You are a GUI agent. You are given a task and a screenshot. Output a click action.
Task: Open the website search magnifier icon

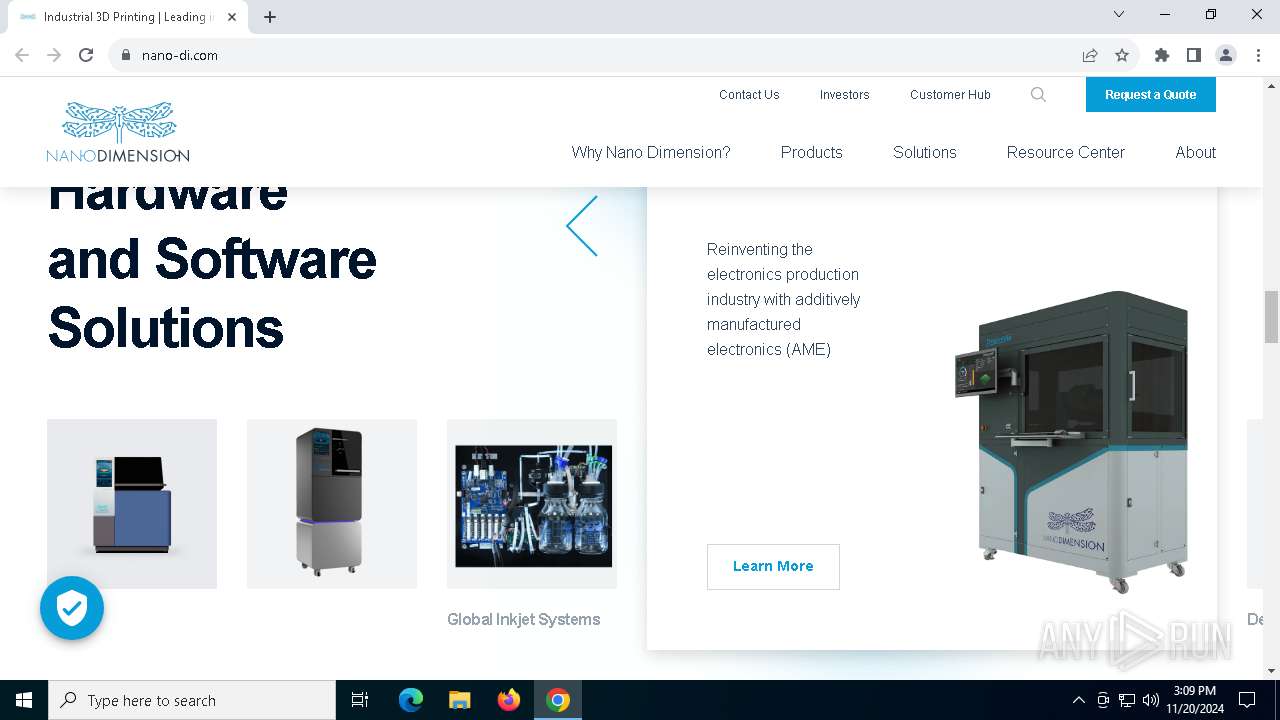(1038, 95)
